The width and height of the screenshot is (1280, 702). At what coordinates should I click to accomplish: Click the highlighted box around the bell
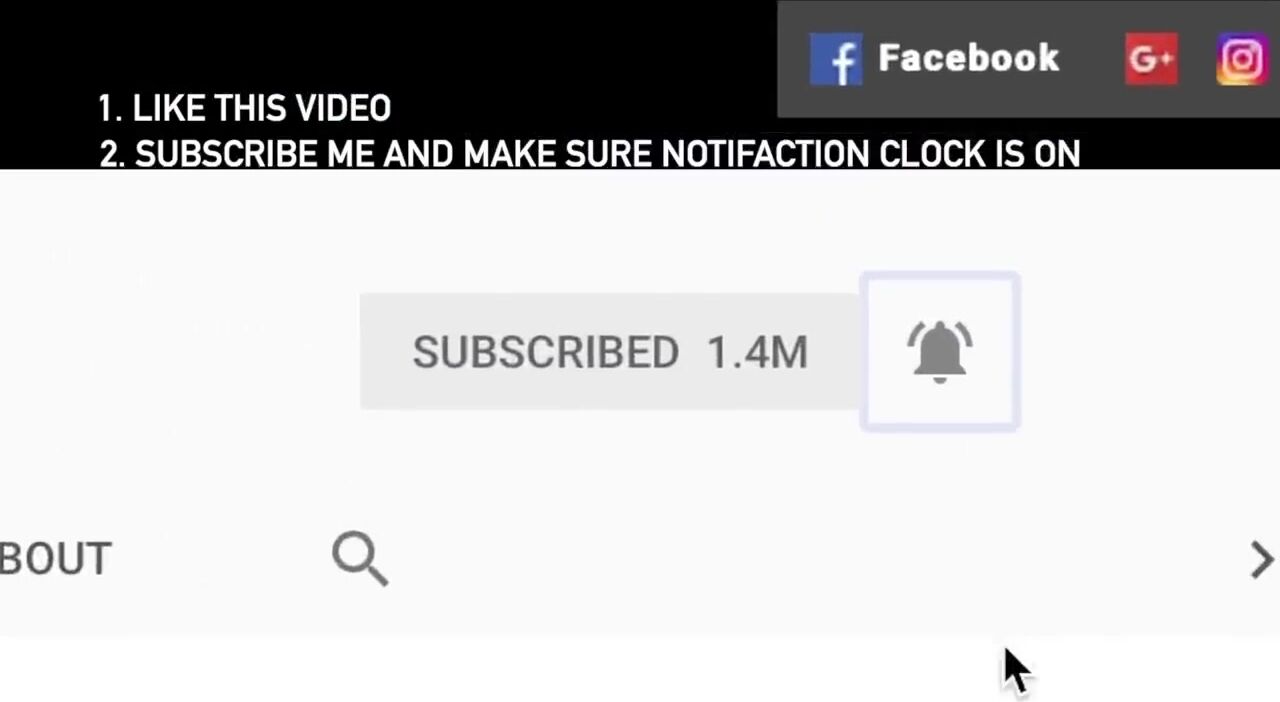pyautogui.click(x=940, y=351)
